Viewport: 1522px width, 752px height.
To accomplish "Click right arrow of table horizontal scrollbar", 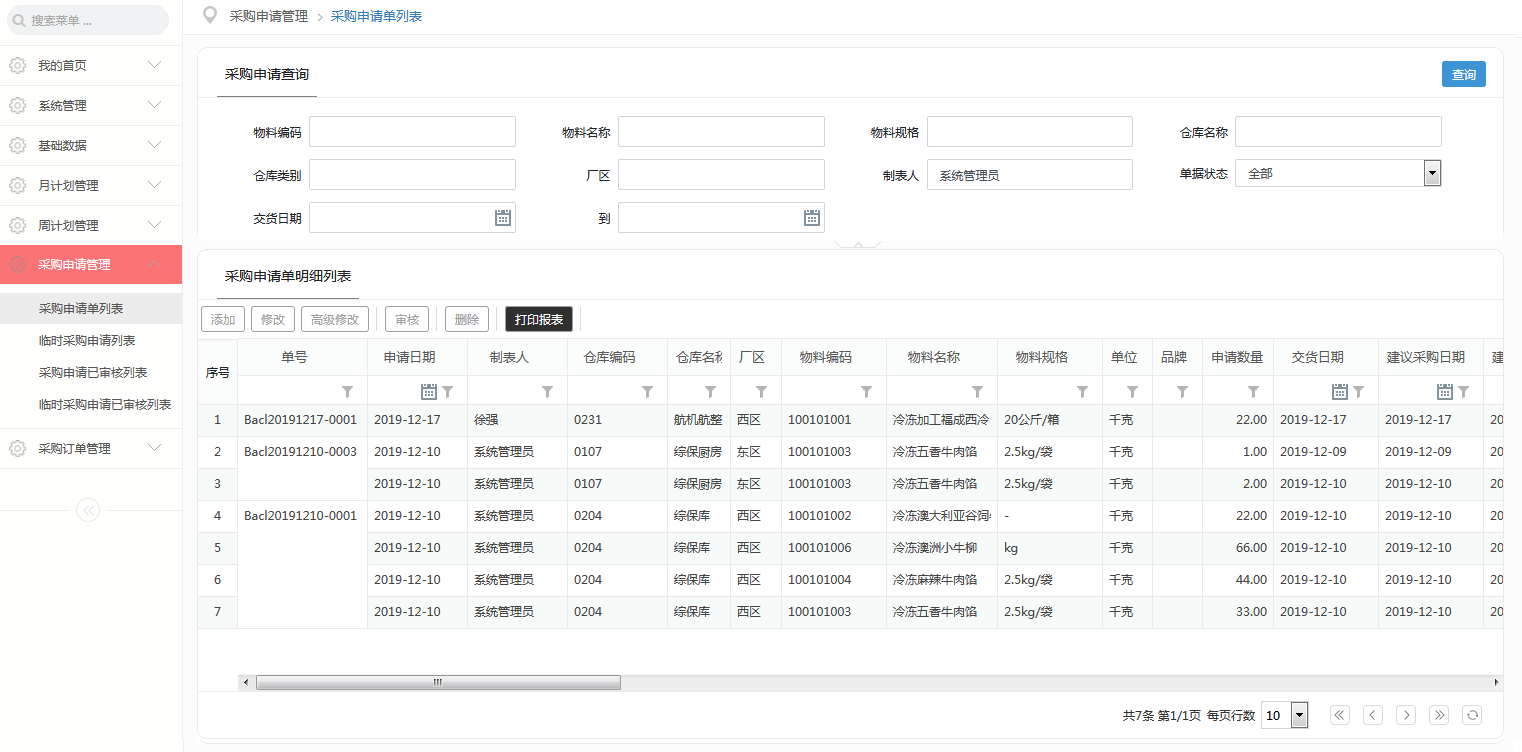I will click(x=1496, y=682).
